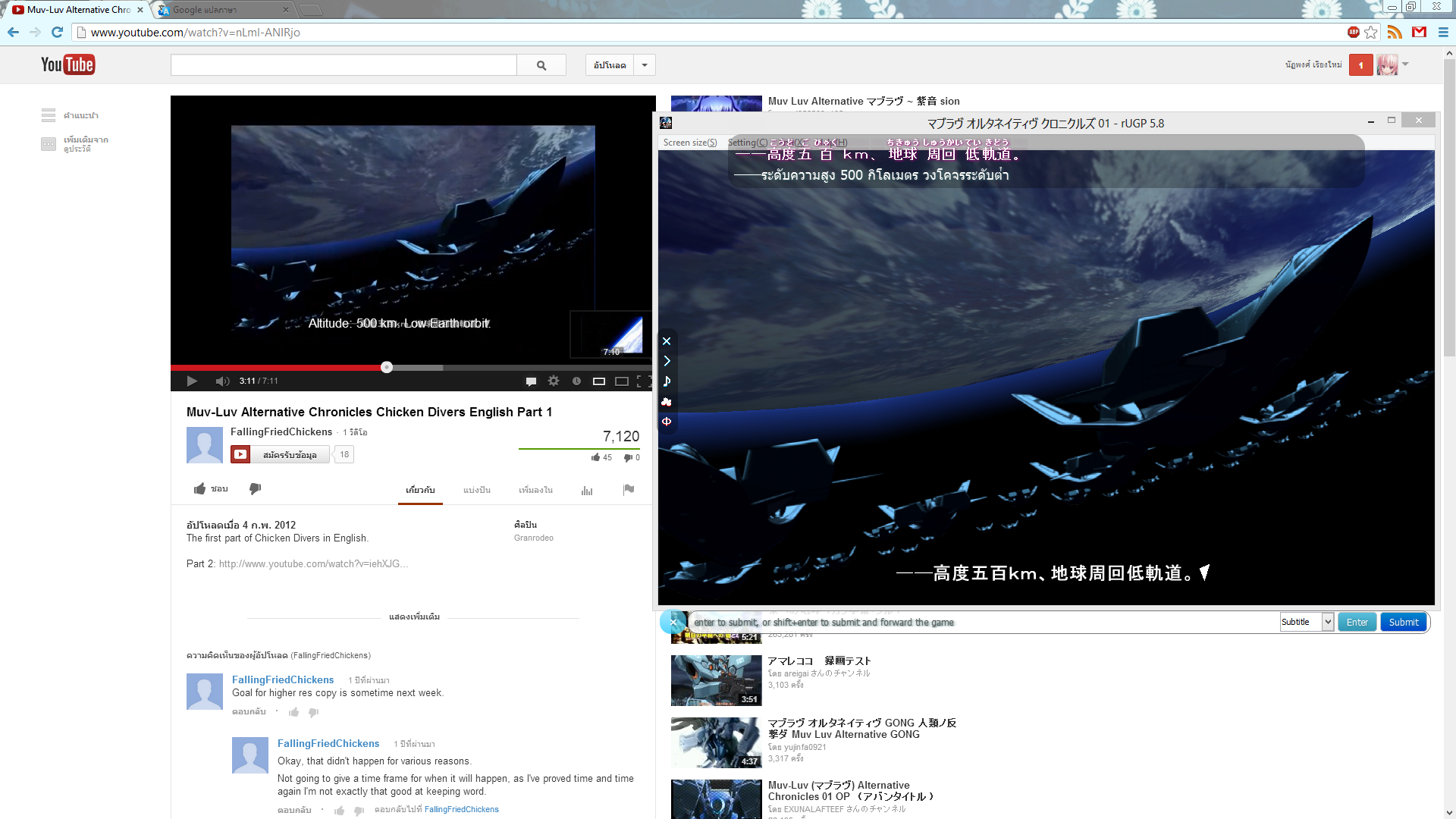The height and width of the screenshot is (819, 1456).
Task: Open the Part 2 YouTube link
Action: point(313,564)
